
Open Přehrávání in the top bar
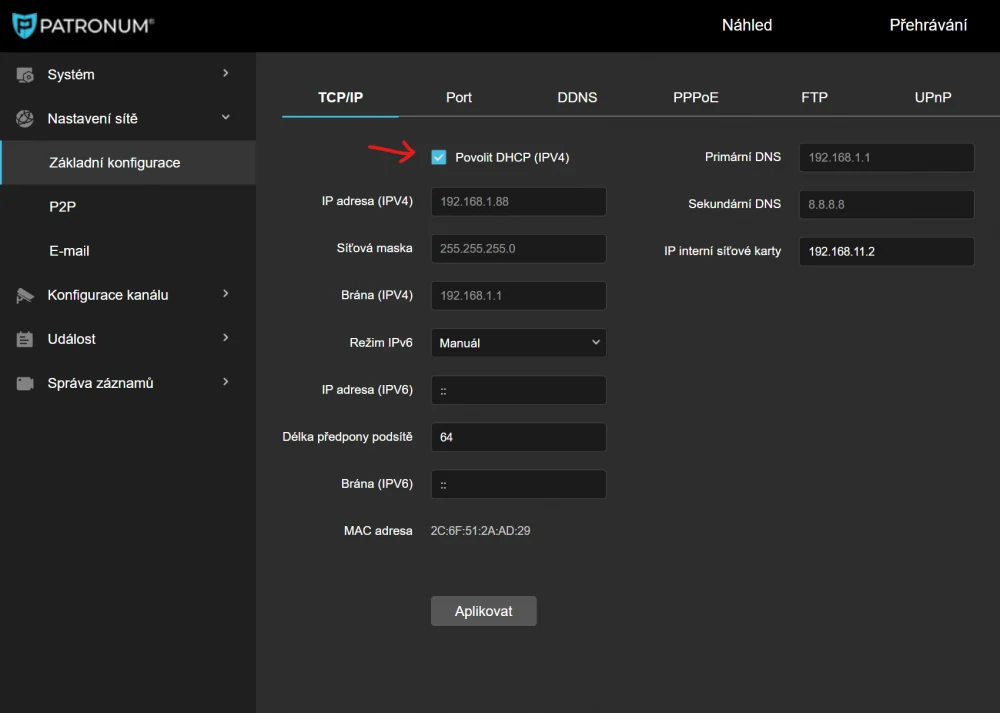point(928,25)
